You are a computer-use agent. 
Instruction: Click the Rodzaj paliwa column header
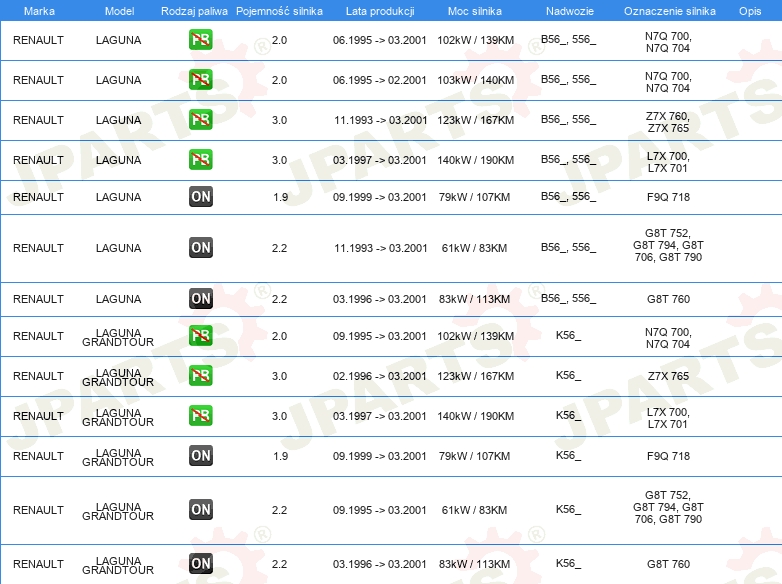point(194,11)
